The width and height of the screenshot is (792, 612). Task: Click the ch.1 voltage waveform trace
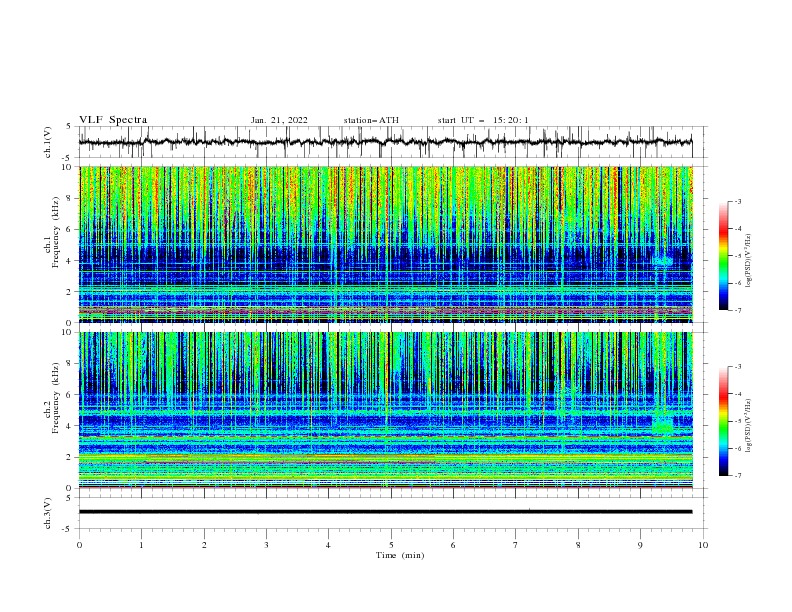click(x=385, y=142)
